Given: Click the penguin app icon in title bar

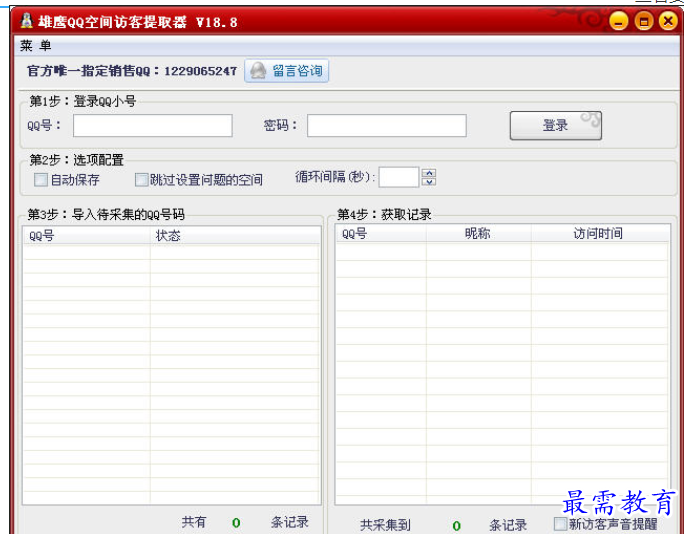Looking at the screenshot, I should coord(26,21).
